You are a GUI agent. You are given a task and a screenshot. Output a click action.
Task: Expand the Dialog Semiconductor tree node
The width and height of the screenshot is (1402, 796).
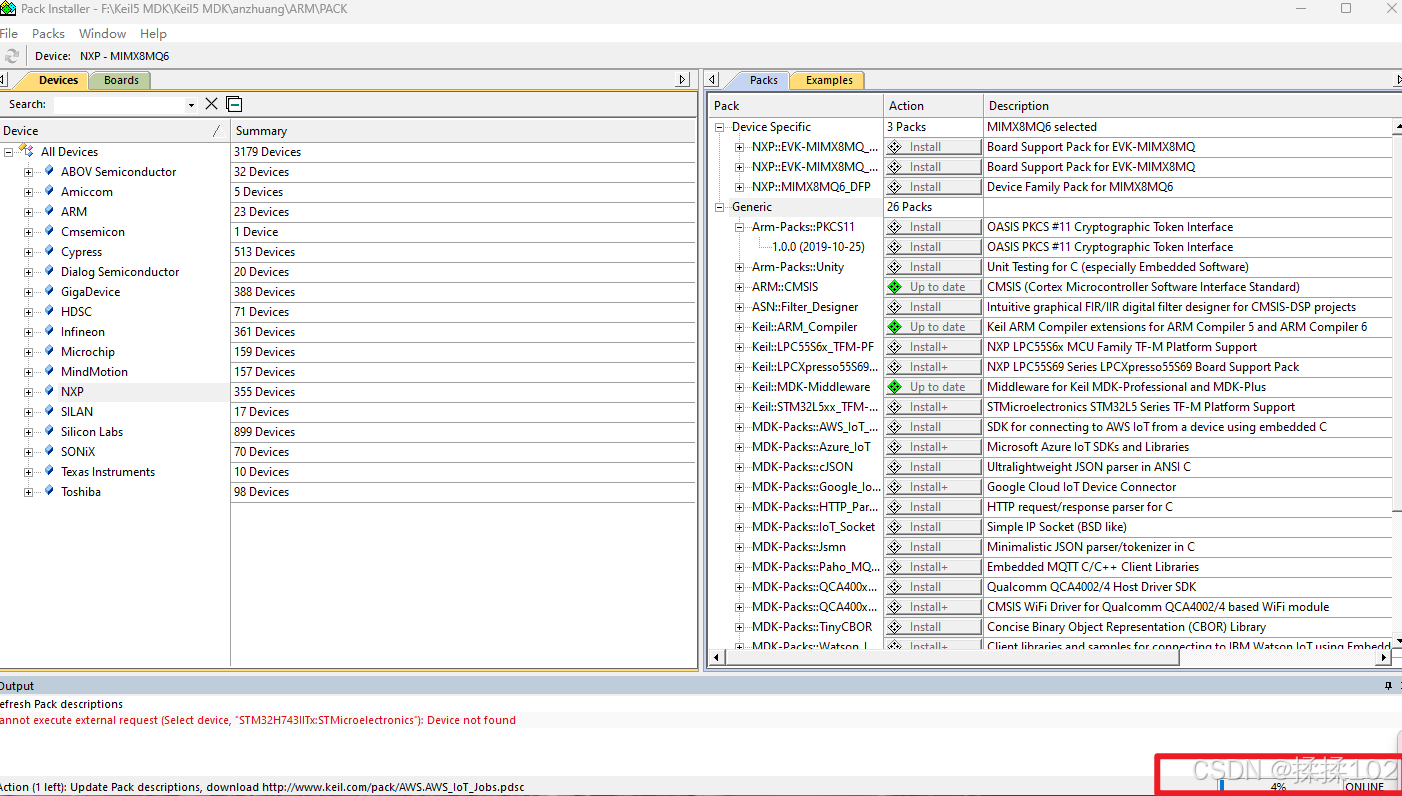28,272
